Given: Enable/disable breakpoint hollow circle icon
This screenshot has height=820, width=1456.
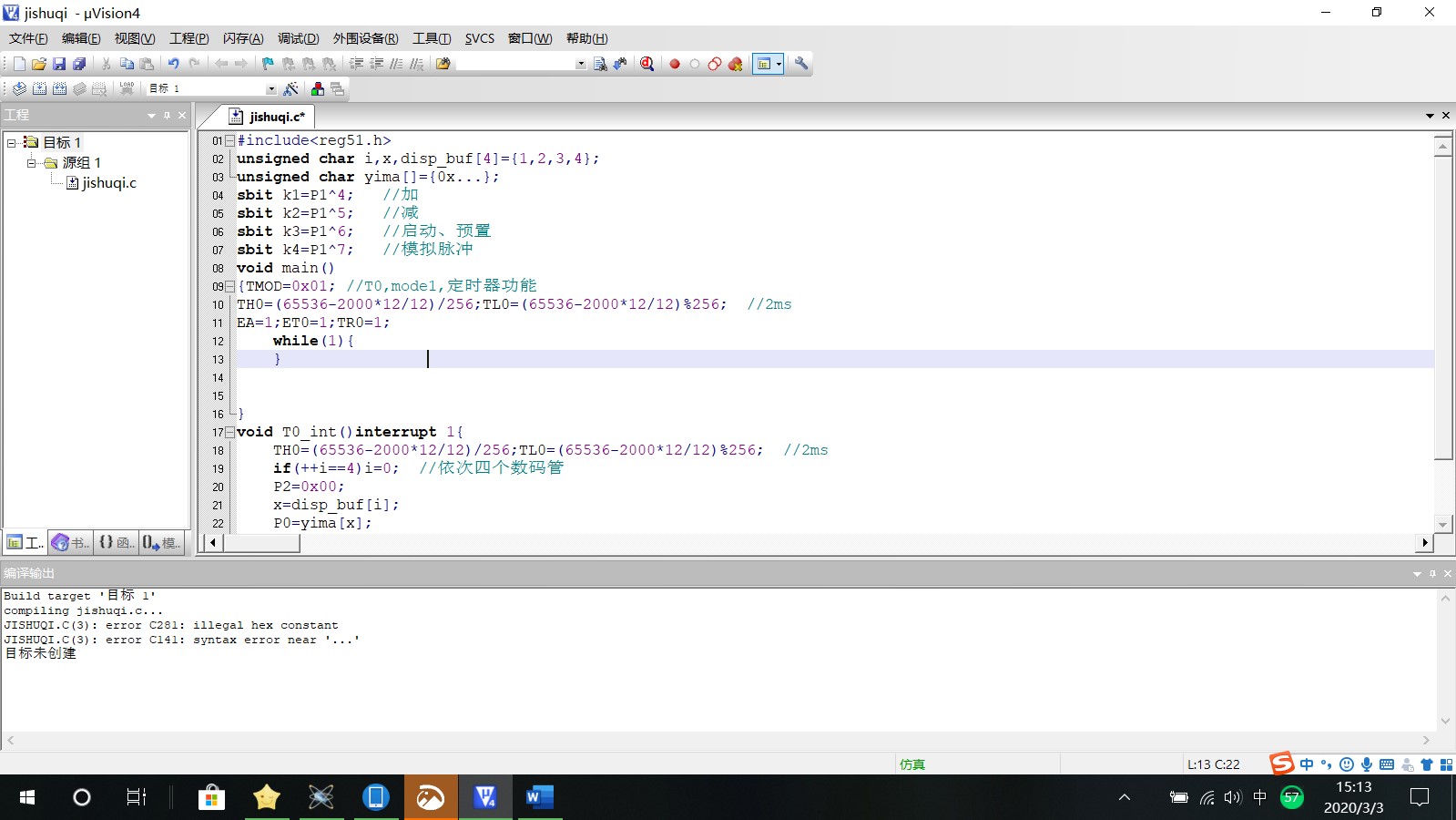Looking at the screenshot, I should (x=695, y=64).
